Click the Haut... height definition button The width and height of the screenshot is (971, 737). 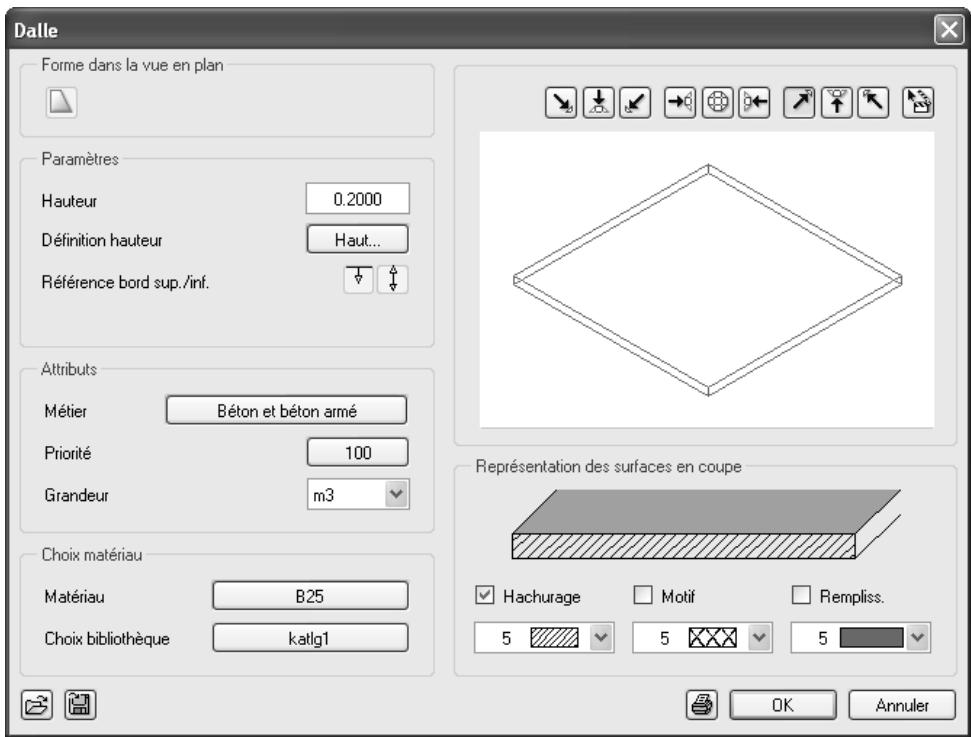[x=357, y=240]
